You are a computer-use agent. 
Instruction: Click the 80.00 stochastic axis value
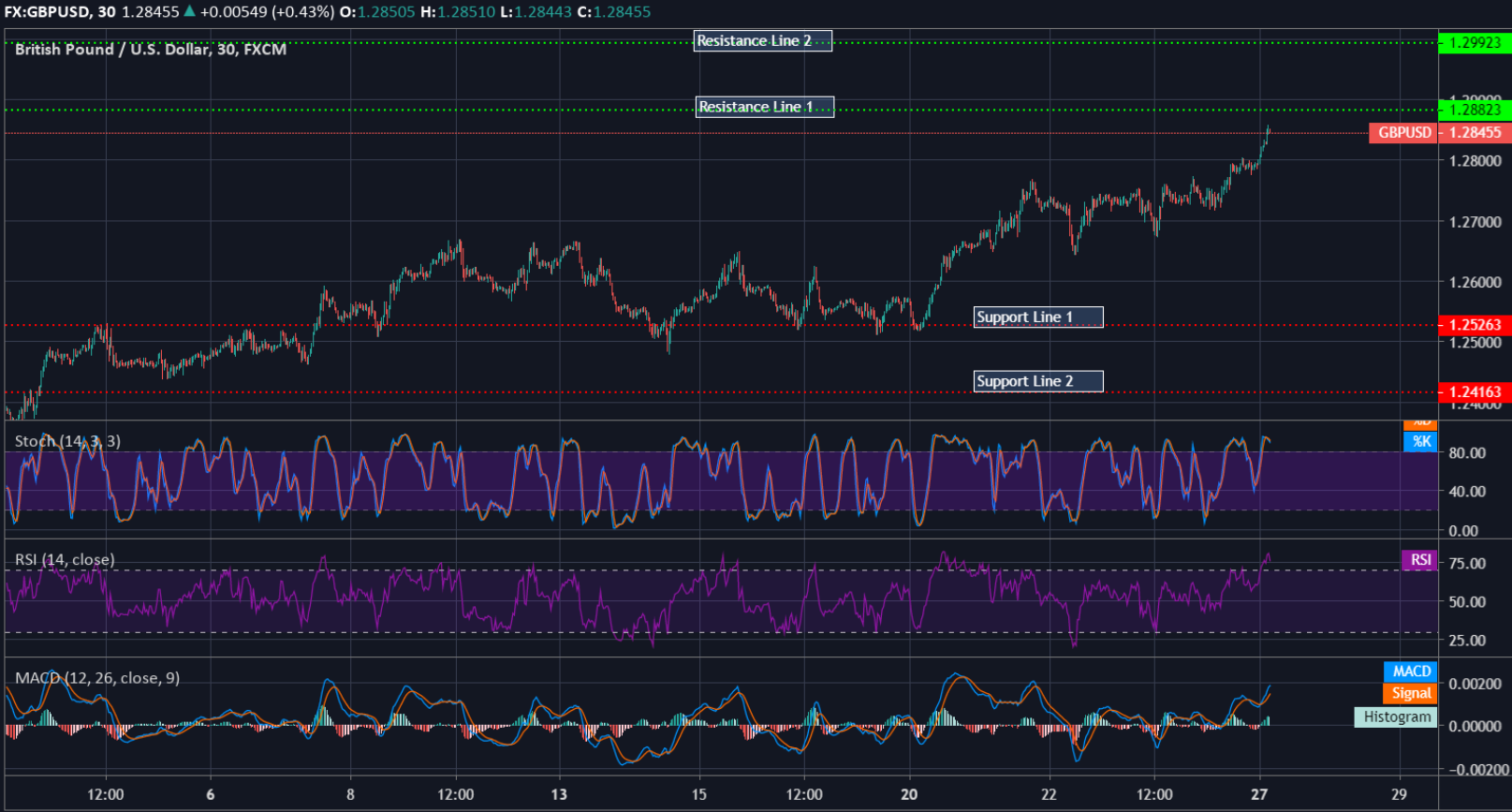(1467, 453)
